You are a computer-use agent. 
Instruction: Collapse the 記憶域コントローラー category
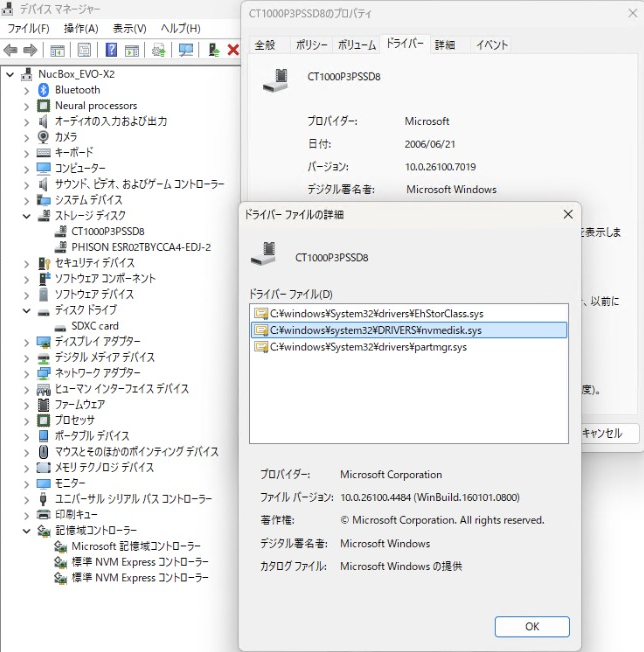[27, 530]
